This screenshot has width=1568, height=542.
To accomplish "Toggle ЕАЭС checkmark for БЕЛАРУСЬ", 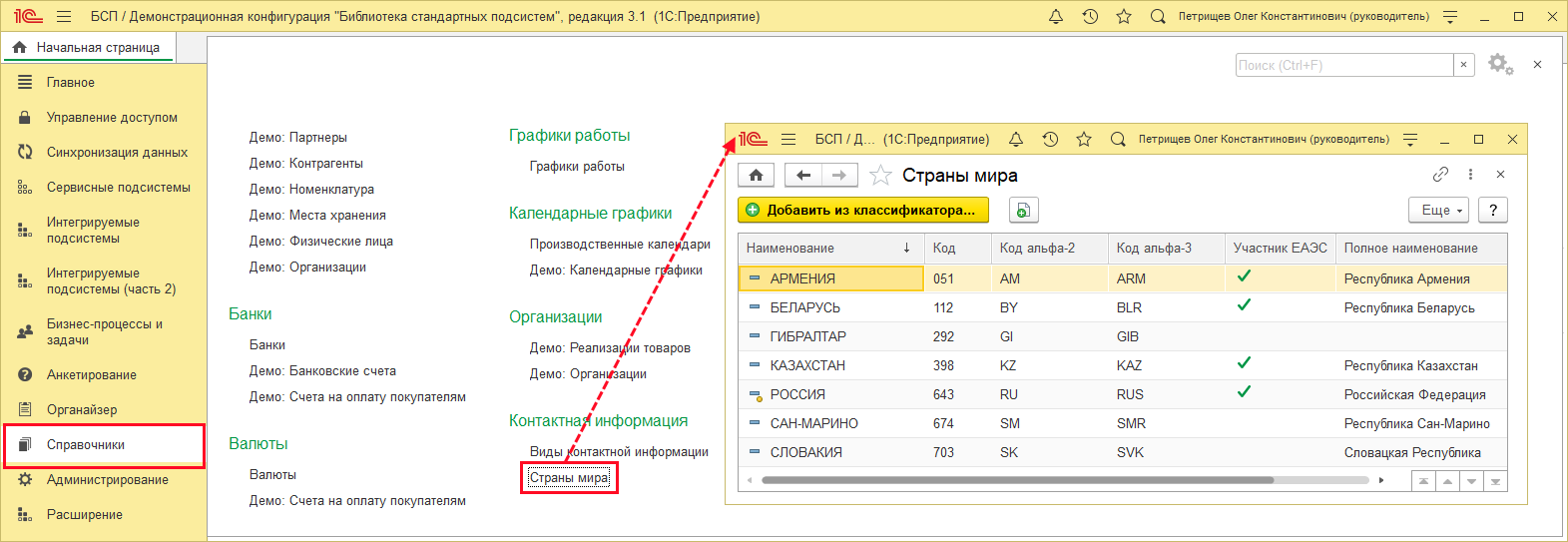I will [x=1244, y=305].
